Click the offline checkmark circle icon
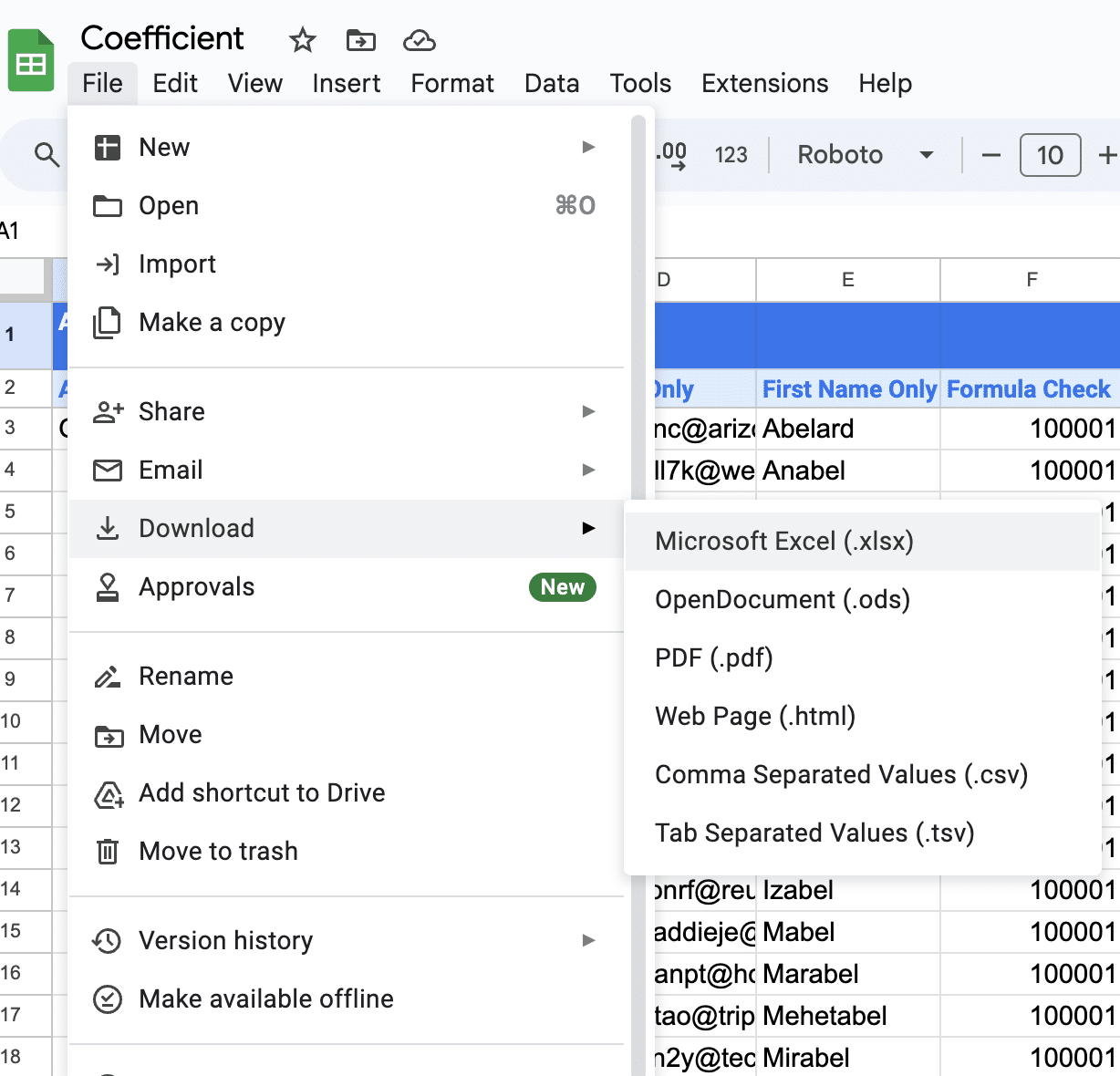Viewport: 1120px width, 1076px height. click(108, 999)
